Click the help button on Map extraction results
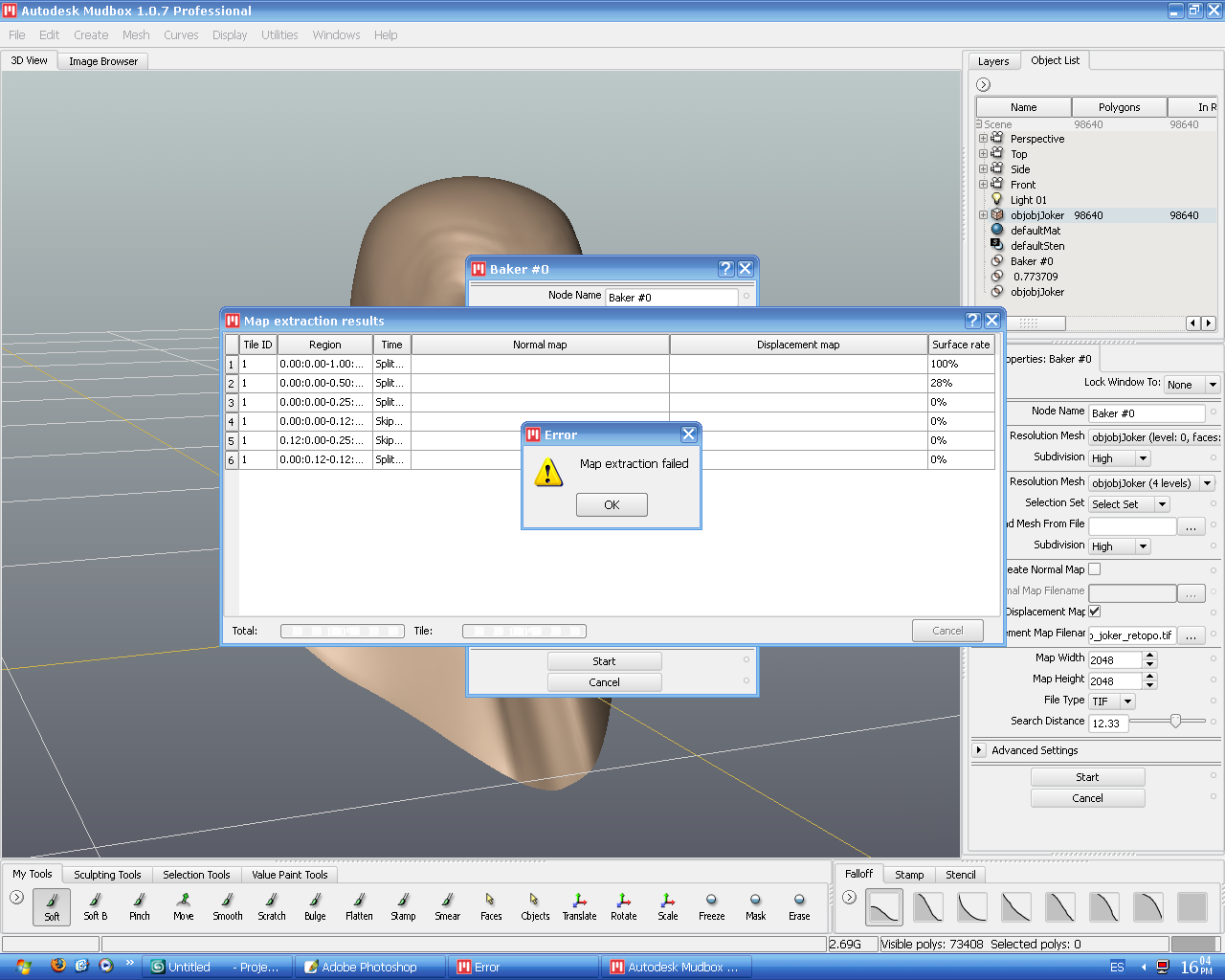The image size is (1225, 980). pos(973,321)
